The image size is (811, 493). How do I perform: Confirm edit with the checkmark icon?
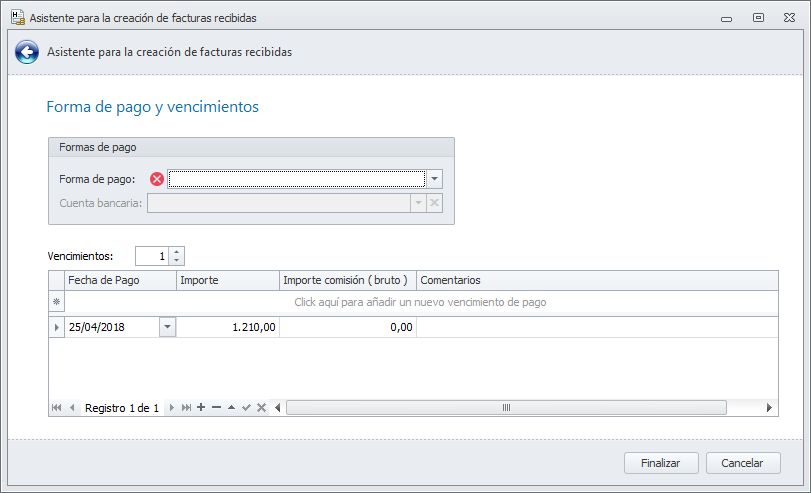(x=247, y=408)
